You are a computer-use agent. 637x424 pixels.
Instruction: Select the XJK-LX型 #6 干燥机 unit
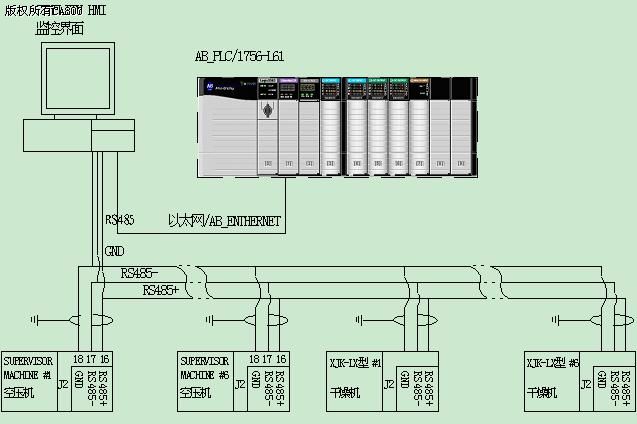coord(551,377)
